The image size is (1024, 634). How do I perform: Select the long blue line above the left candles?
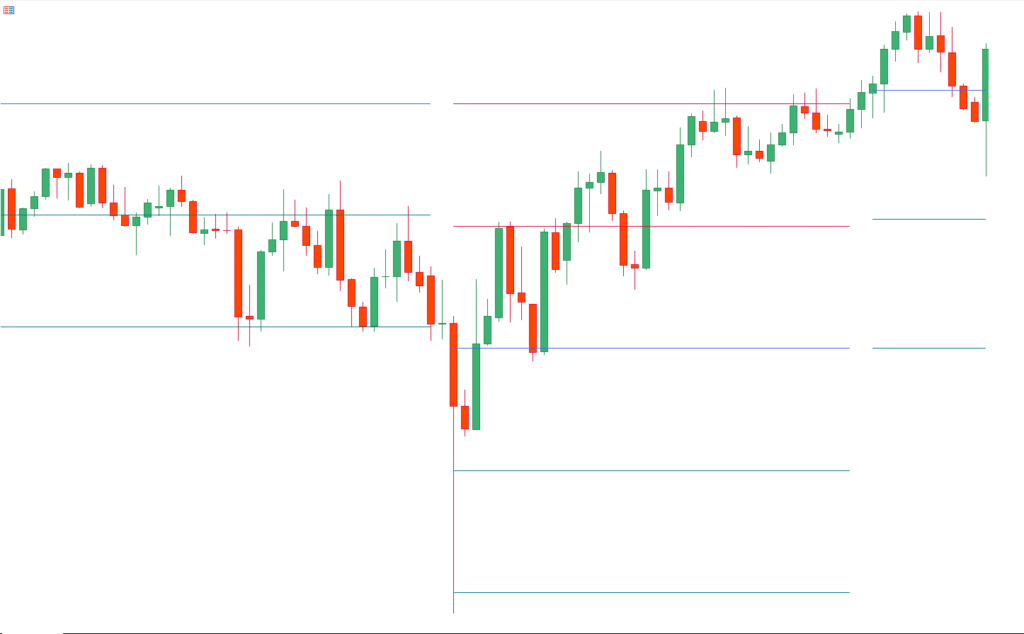tap(215, 103)
